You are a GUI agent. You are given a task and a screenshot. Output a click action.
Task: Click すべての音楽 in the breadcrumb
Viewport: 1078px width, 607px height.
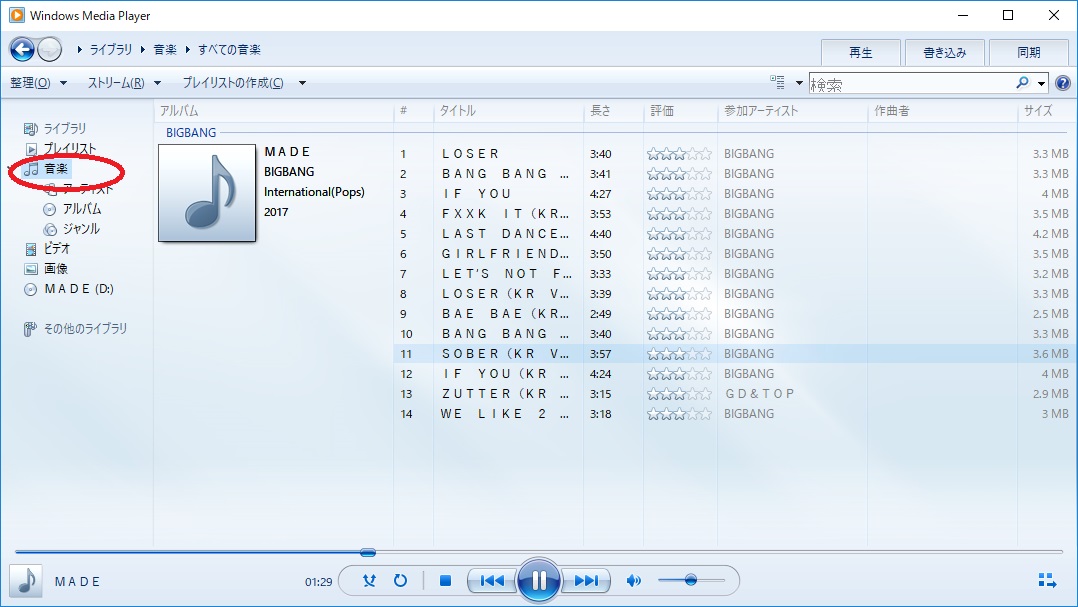pos(230,49)
